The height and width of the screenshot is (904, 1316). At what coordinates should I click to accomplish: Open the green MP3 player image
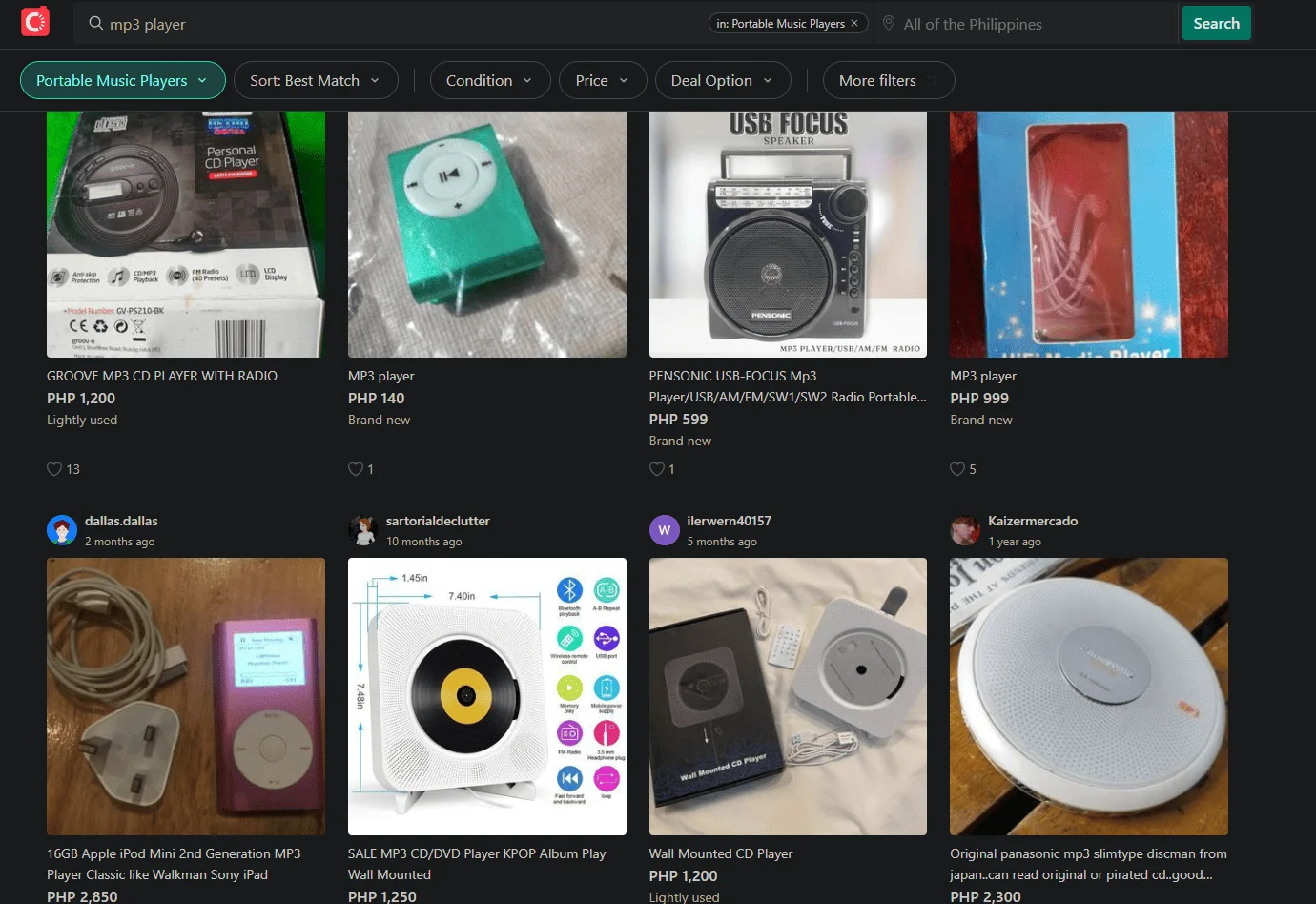487,235
